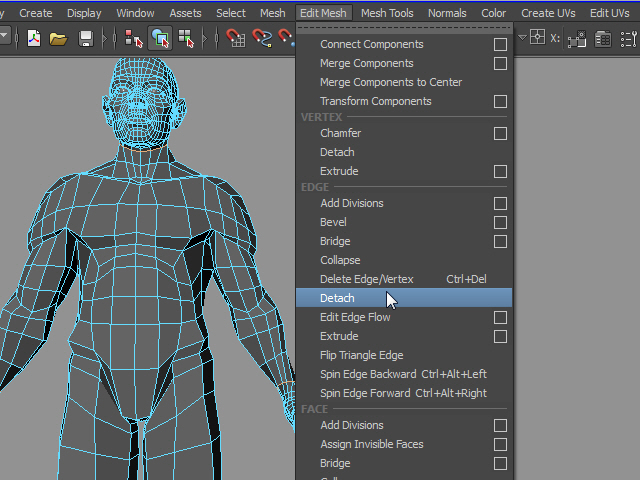Click Flip Triangle Edge command

click(361, 355)
